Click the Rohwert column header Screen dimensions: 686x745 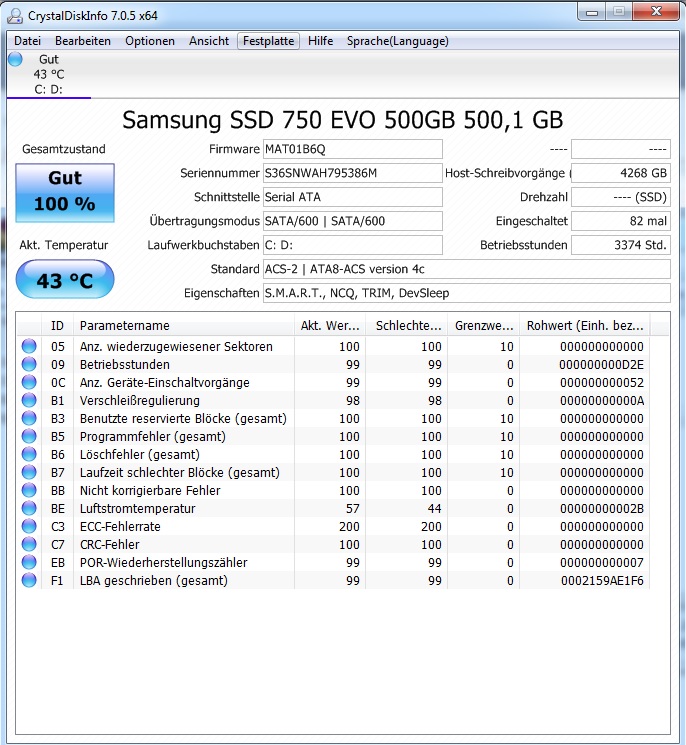click(x=585, y=326)
